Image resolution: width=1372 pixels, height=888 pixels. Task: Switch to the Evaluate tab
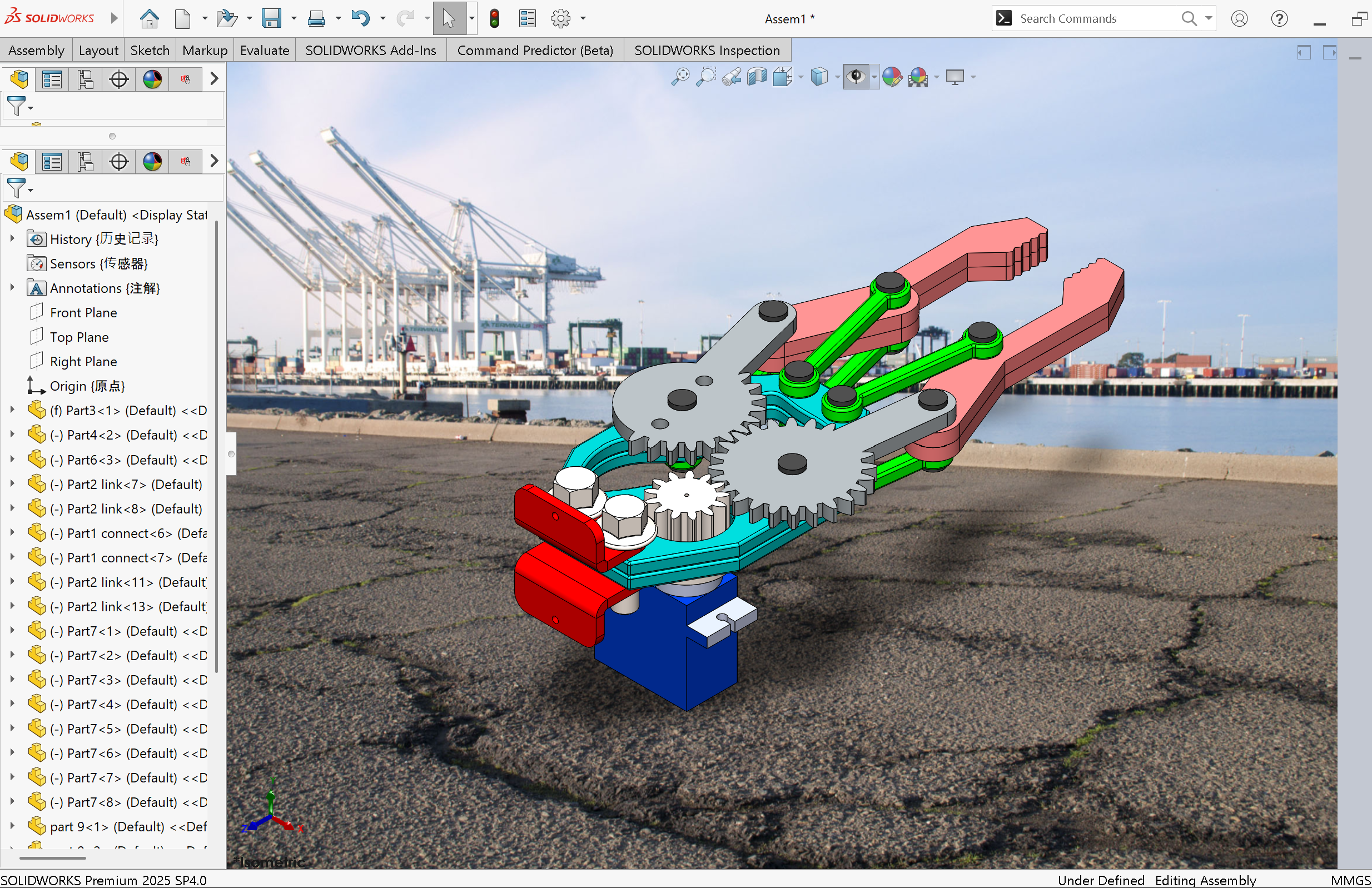tap(265, 50)
